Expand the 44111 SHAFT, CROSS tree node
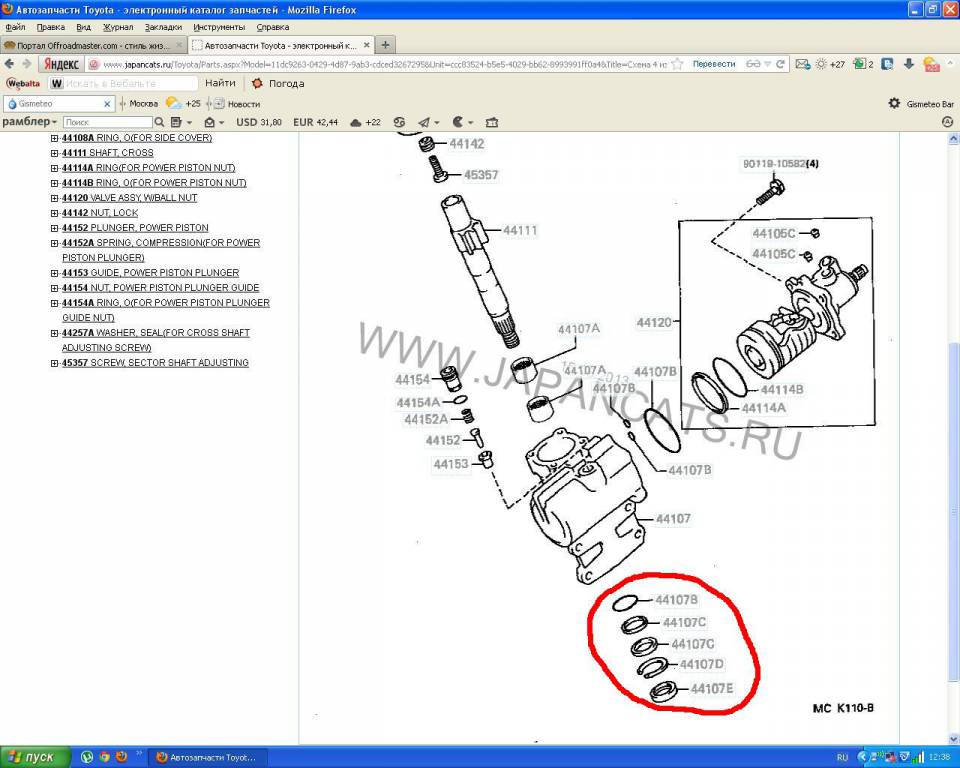Image resolution: width=960 pixels, height=768 pixels. point(54,153)
